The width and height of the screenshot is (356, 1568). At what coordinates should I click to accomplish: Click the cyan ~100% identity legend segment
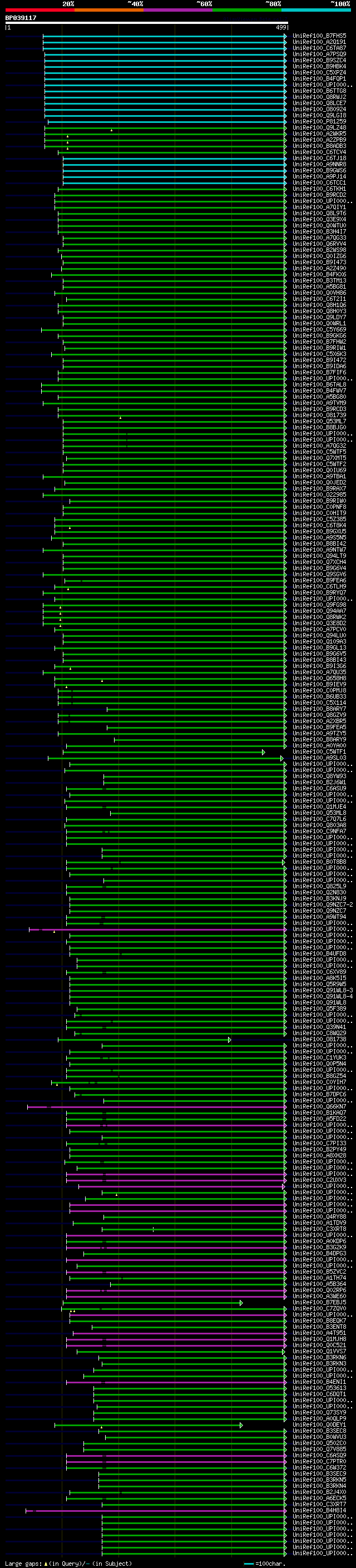click(317, 10)
